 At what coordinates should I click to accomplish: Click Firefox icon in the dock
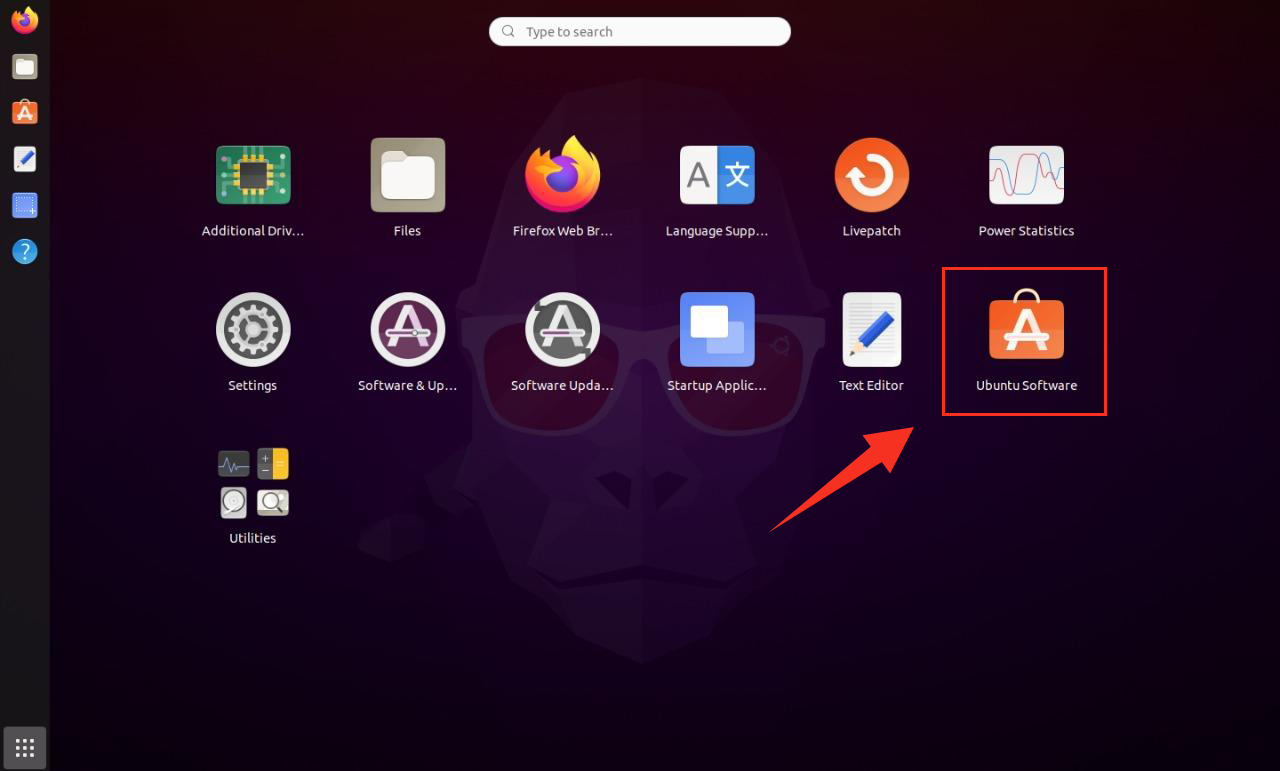click(25, 20)
